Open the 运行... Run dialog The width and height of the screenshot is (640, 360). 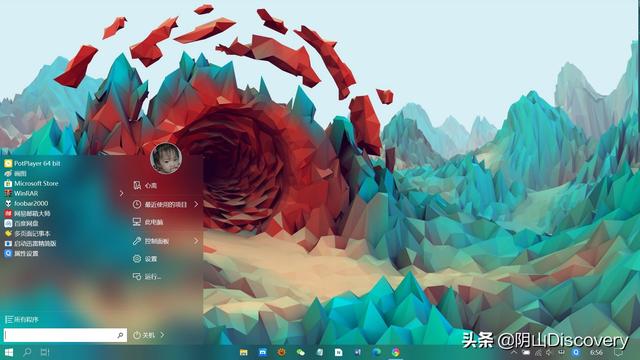click(x=147, y=277)
